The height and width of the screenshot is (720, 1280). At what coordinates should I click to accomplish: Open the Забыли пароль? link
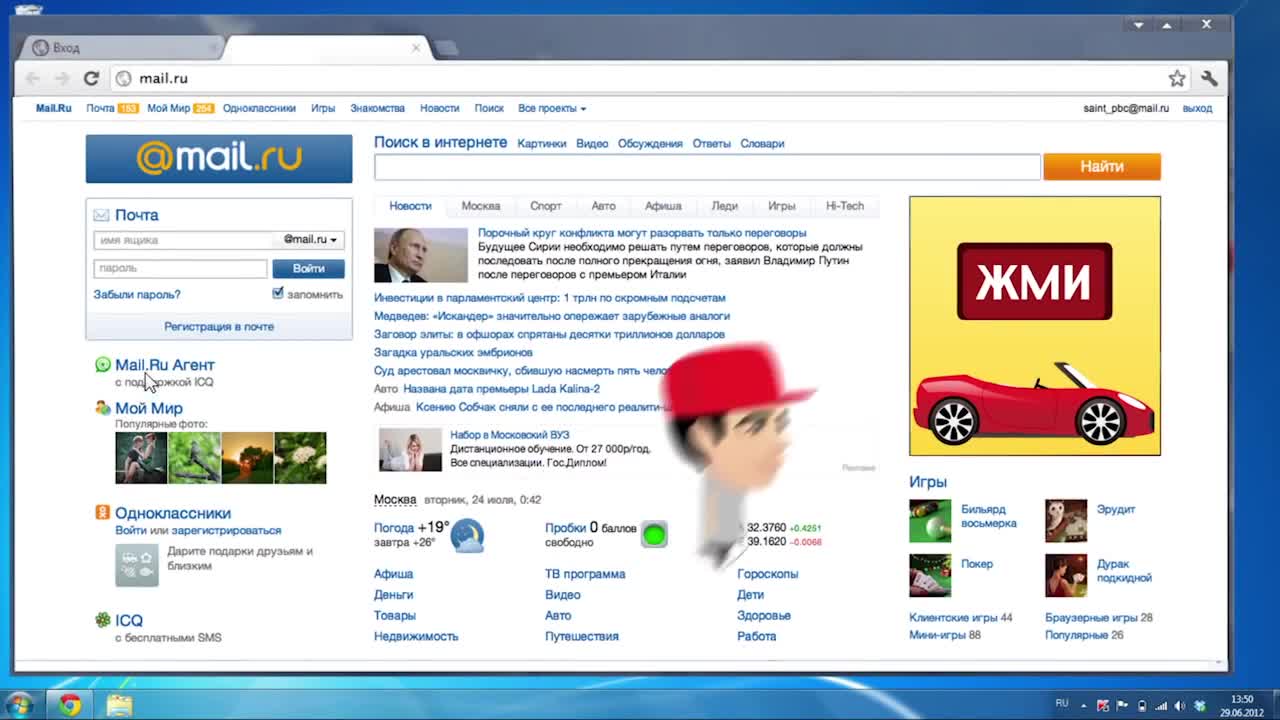click(137, 294)
